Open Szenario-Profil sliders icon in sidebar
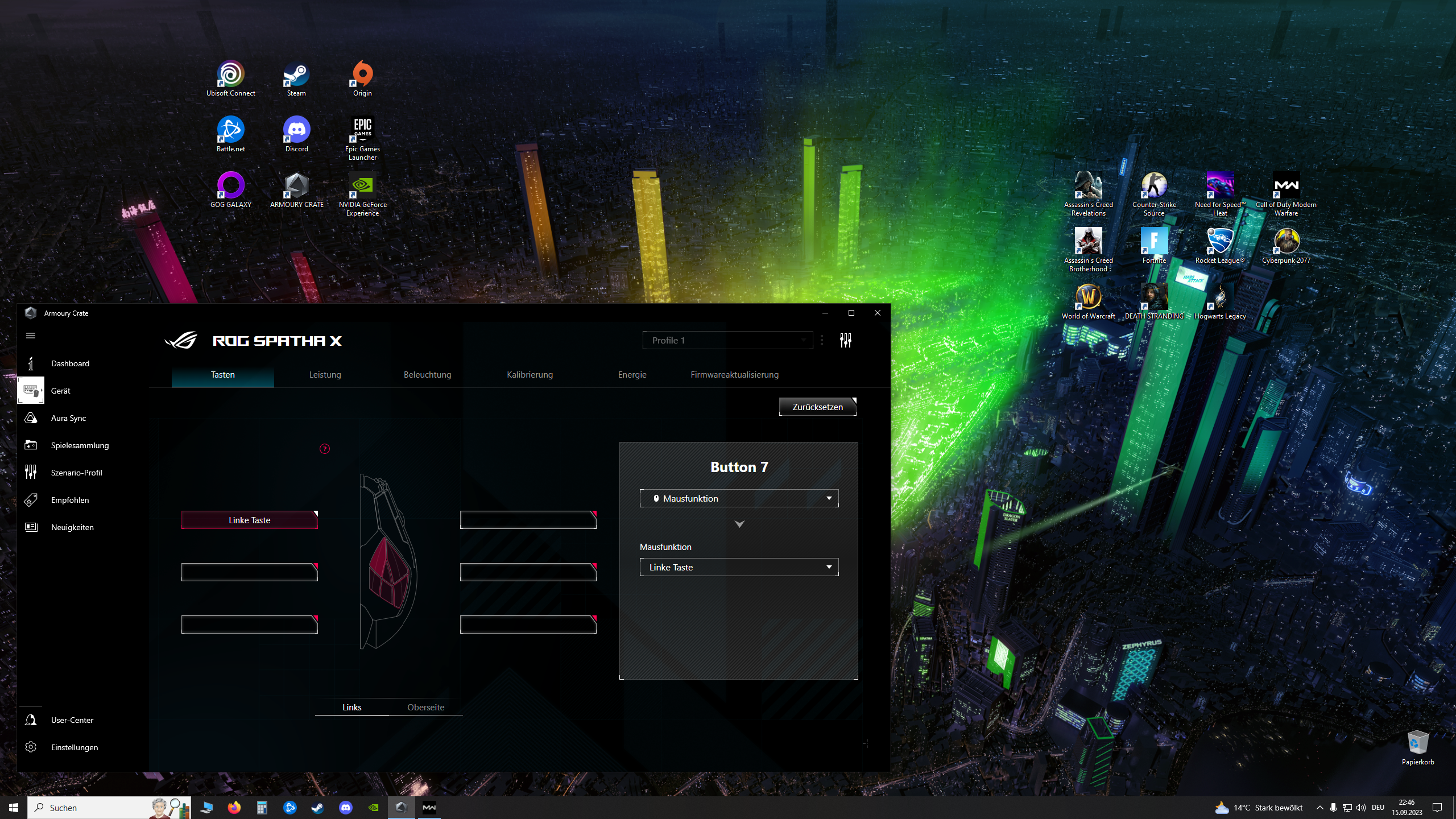The height and width of the screenshot is (819, 1456). pyautogui.click(x=31, y=472)
